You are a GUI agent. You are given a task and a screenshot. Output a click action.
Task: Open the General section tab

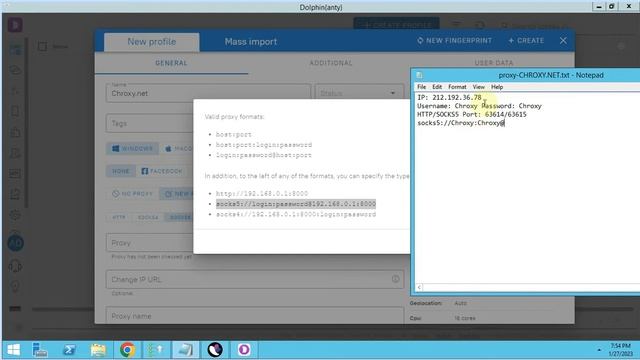click(x=171, y=63)
